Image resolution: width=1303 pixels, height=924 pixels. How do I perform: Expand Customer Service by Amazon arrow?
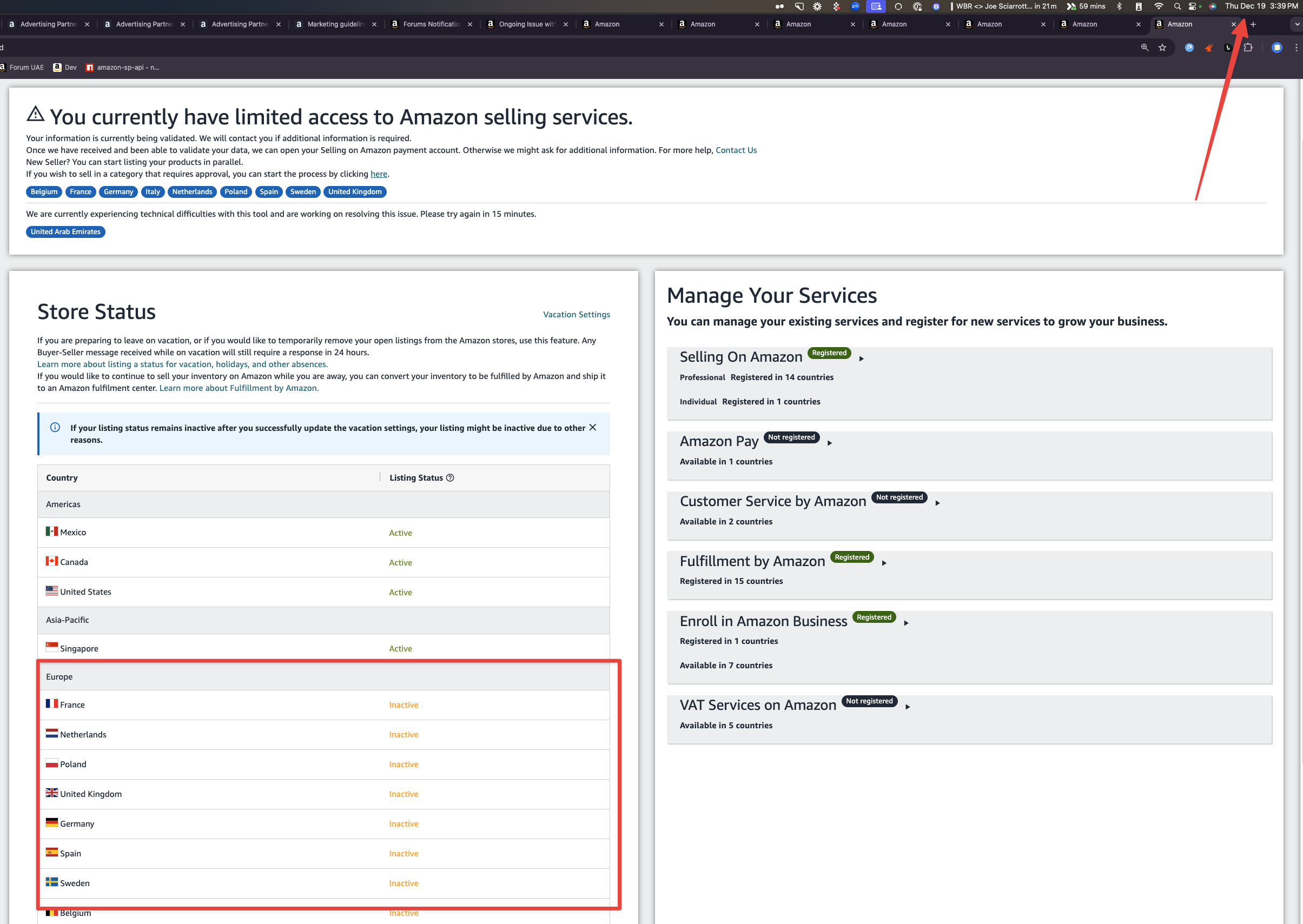(x=937, y=503)
